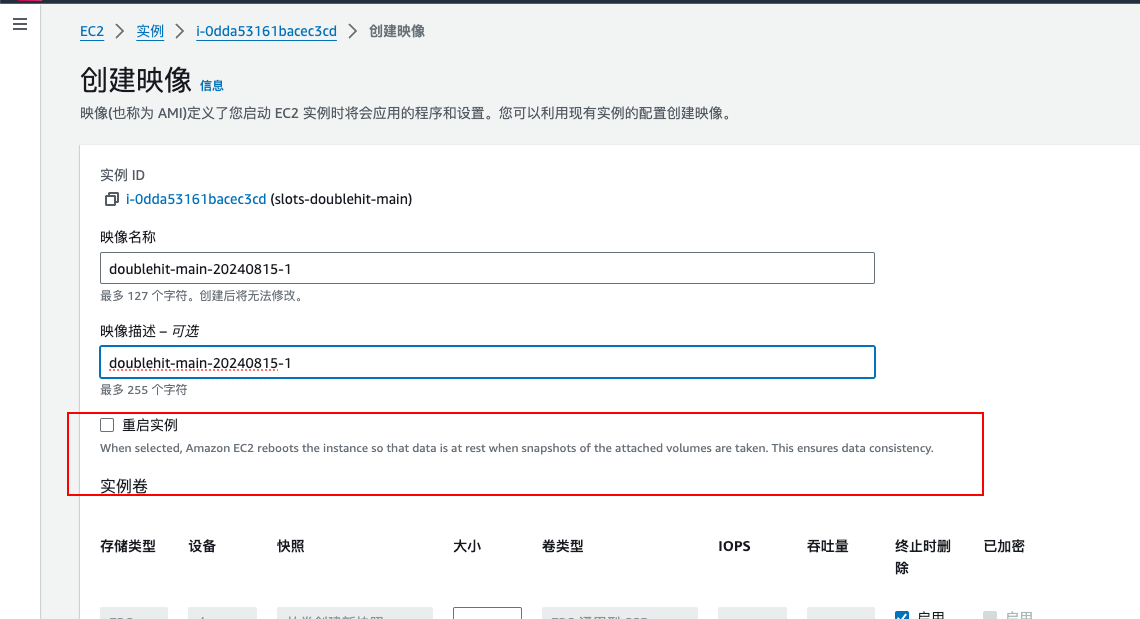Open instance link under 实例 ID
The image size is (1140, 619).
(196, 199)
